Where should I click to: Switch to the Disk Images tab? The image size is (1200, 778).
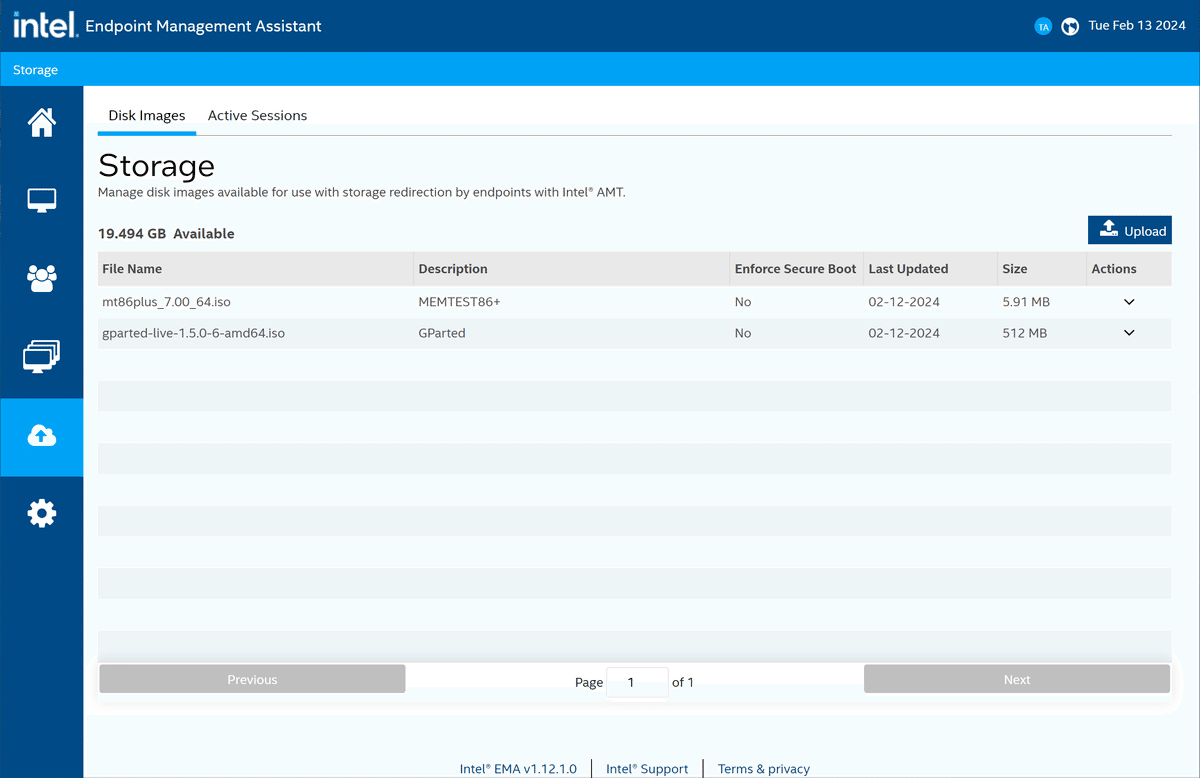tap(147, 115)
